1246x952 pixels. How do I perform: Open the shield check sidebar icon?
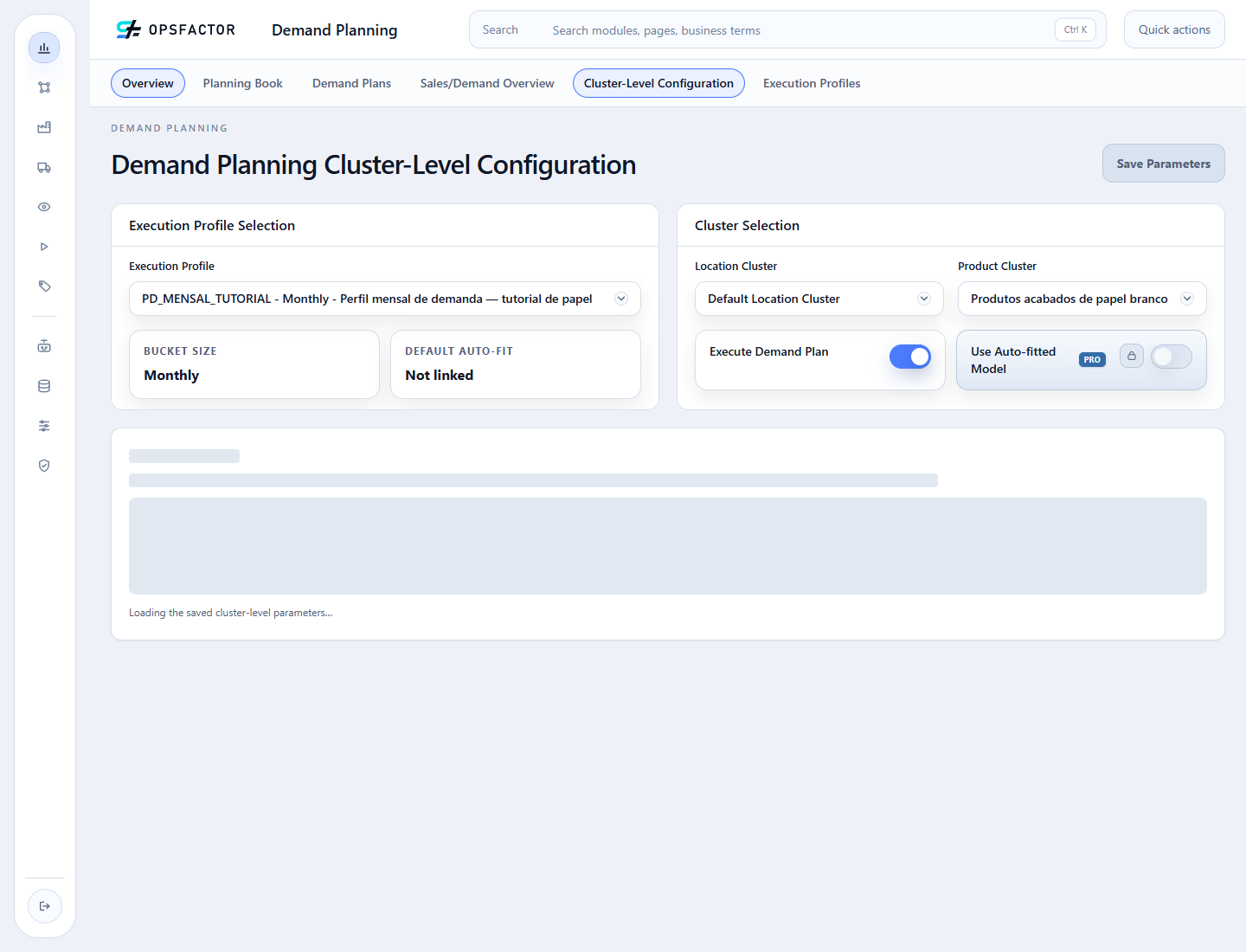[44, 466]
